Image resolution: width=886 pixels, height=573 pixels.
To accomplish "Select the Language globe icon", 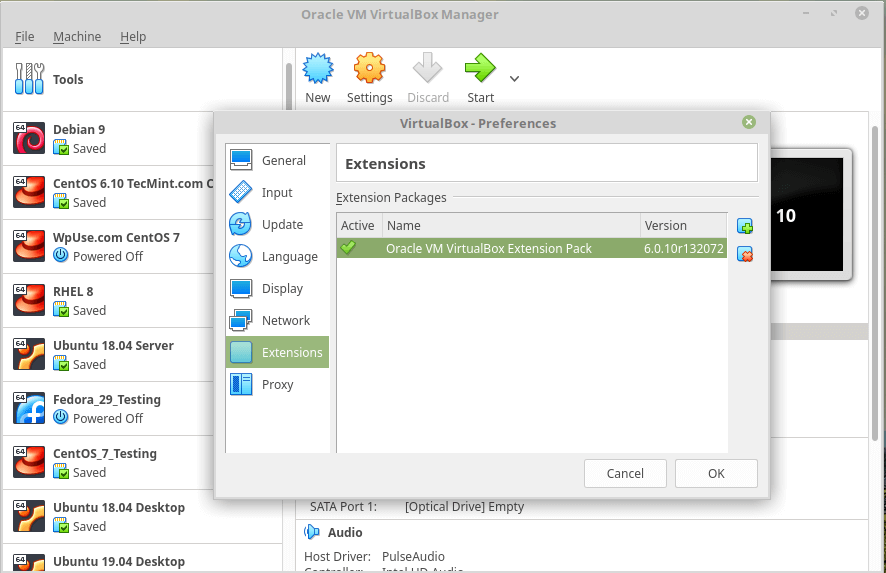I will coord(241,256).
